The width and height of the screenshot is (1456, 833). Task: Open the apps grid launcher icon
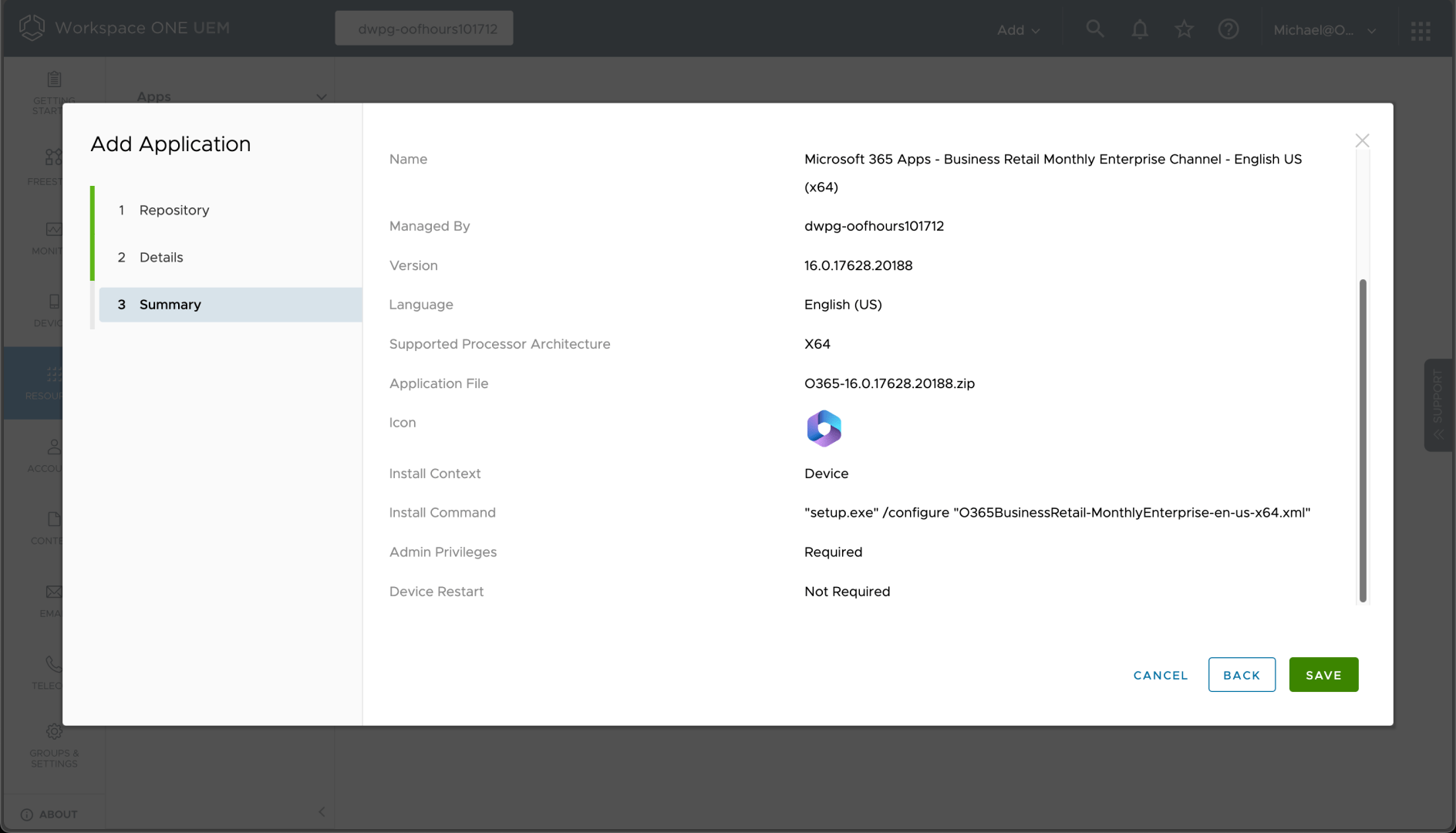click(1421, 30)
